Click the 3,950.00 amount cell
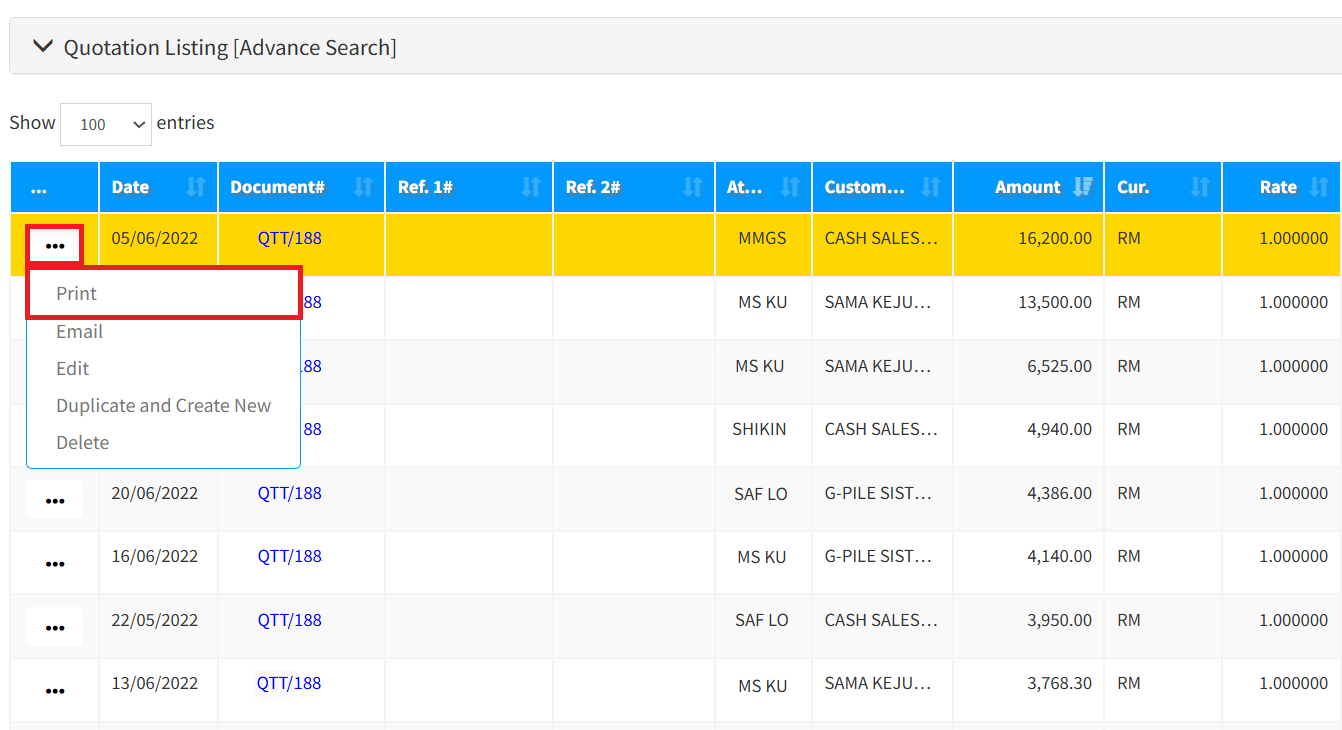This screenshot has height=730, width=1342. click(x=1059, y=620)
